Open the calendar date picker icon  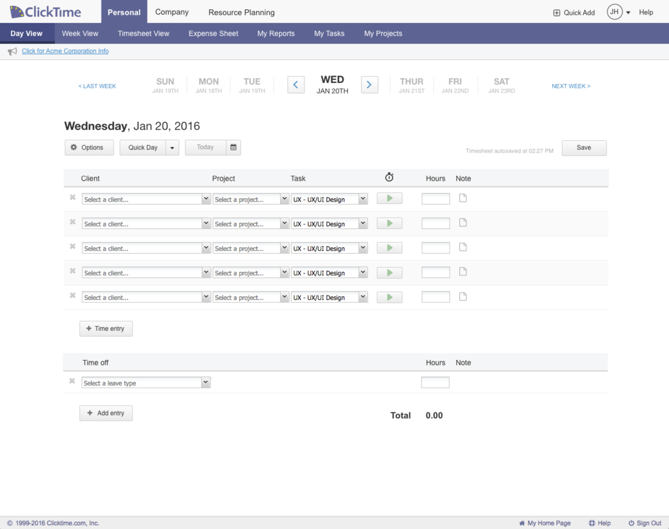[x=233, y=147]
